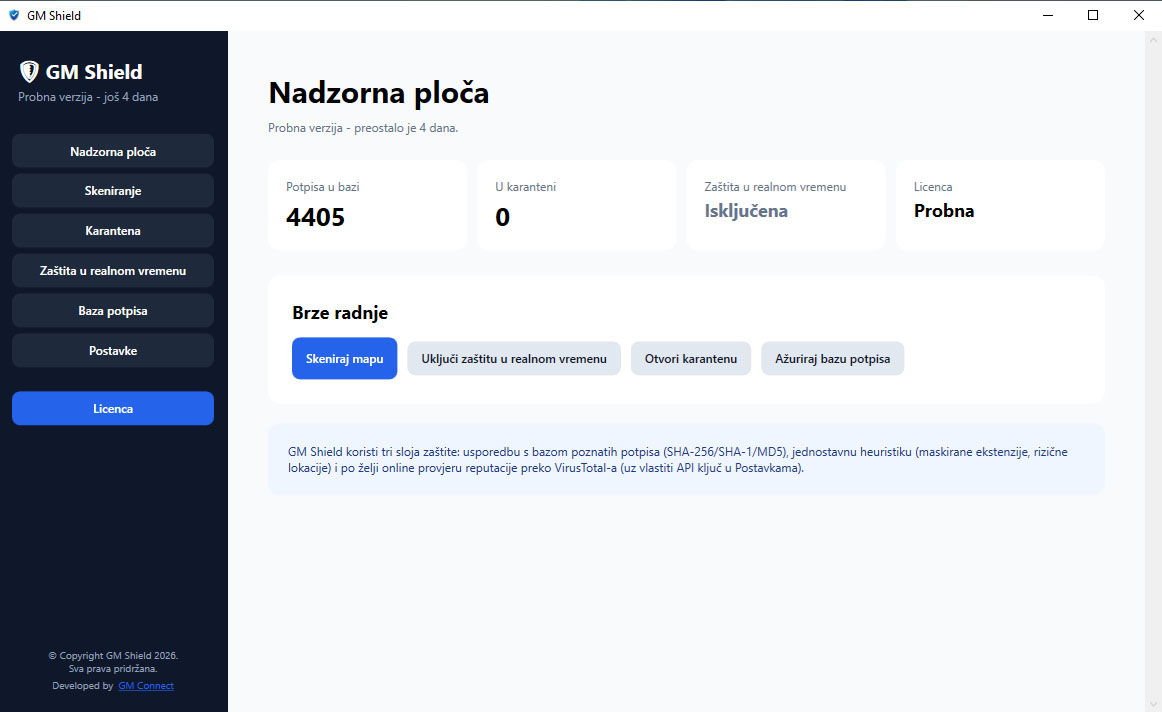
Task: Click the Brze radnje section heading
Action: coord(340,313)
